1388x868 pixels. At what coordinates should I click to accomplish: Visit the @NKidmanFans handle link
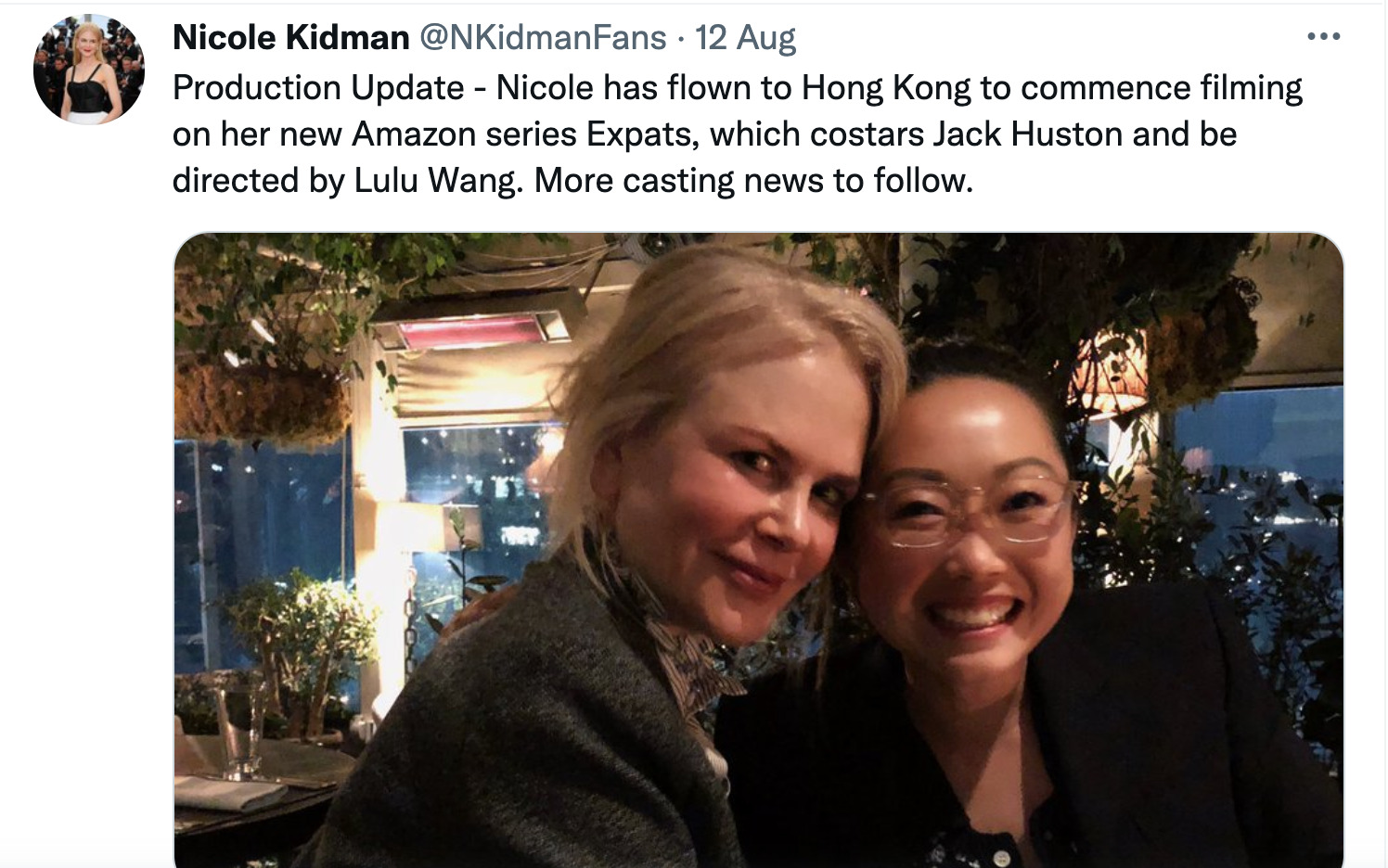point(543,37)
